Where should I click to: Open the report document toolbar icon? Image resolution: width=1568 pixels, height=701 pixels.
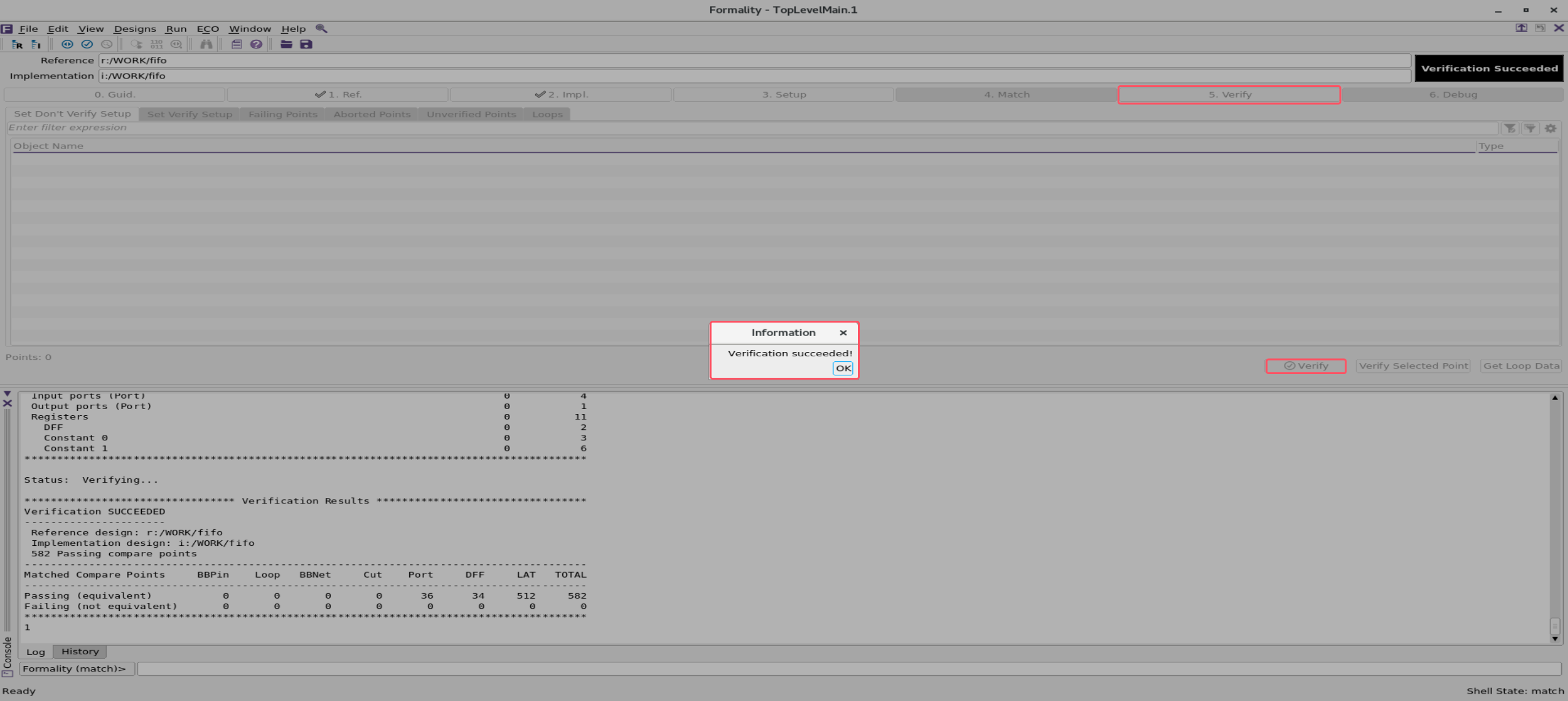[236, 44]
